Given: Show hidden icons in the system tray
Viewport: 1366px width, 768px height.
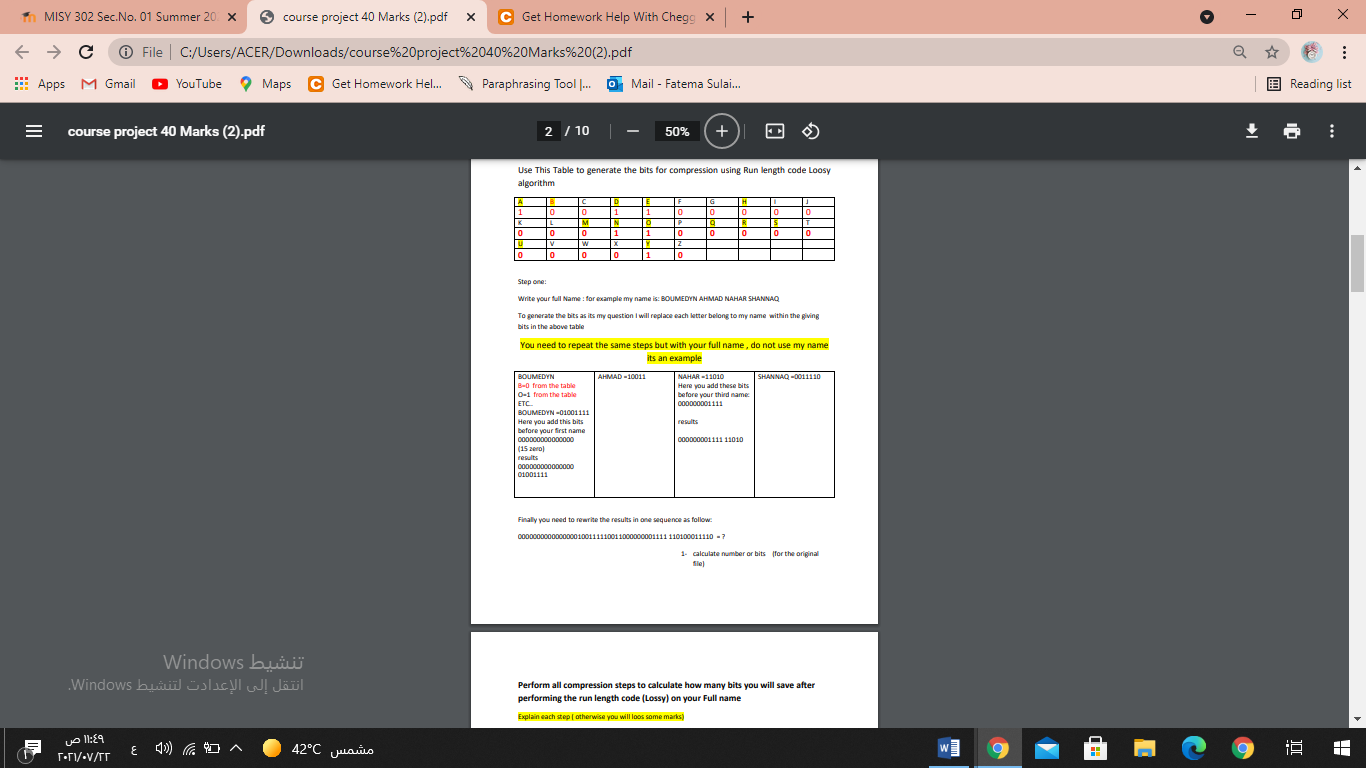Looking at the screenshot, I should pyautogui.click(x=234, y=747).
